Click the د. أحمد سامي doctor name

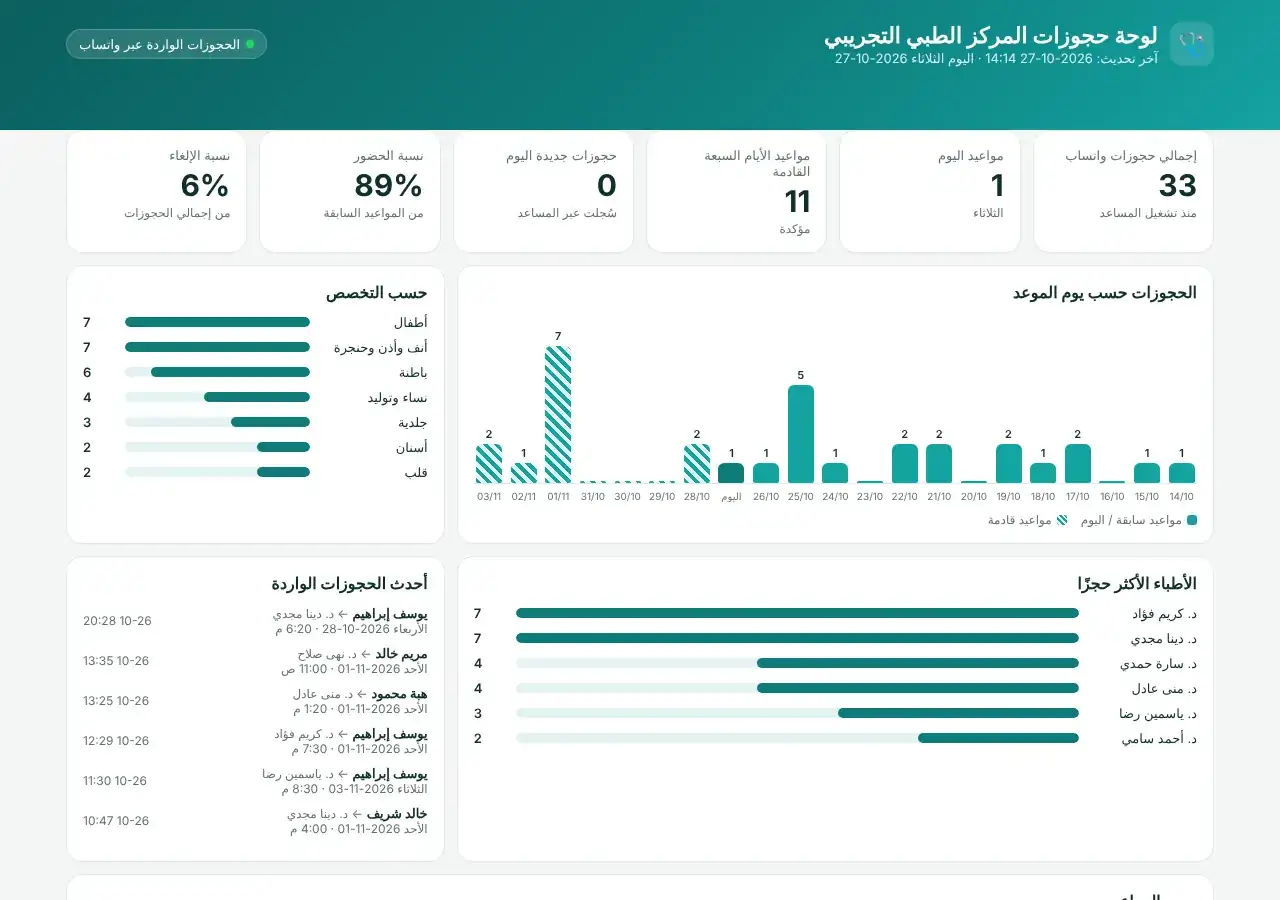tap(1159, 738)
